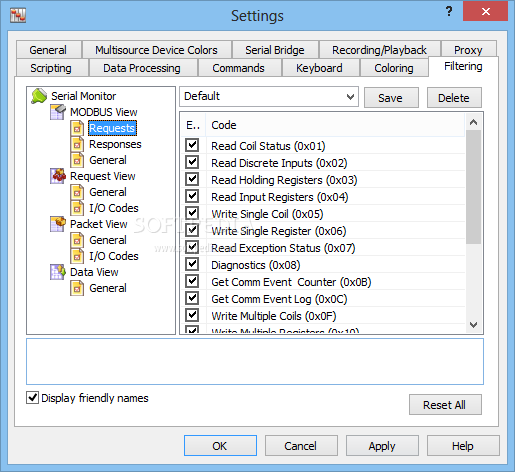Uncheck Read Exception Status (0x07)
The height and width of the screenshot is (472, 515).
[x=192, y=247]
